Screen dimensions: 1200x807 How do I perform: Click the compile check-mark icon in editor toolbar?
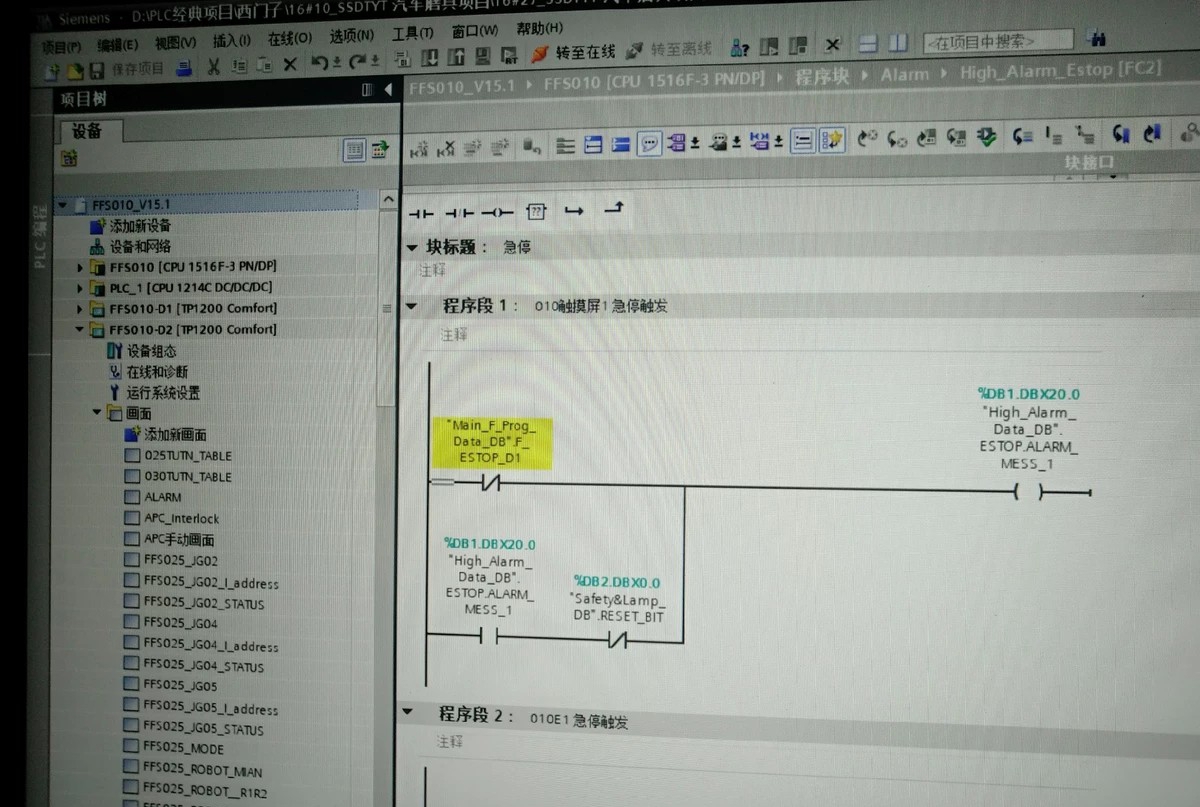987,135
